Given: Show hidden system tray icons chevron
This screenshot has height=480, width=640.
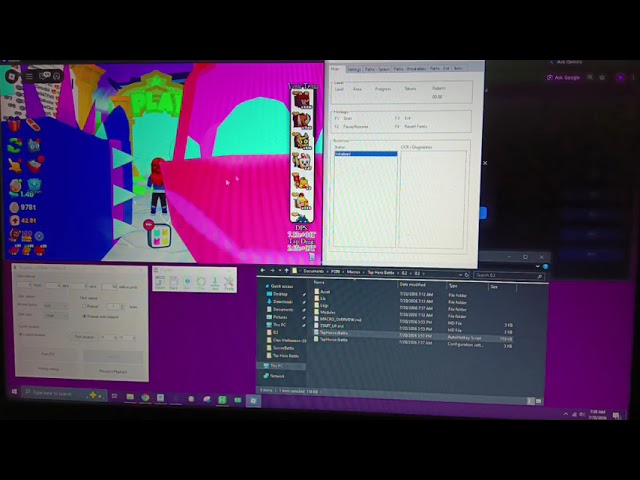Looking at the screenshot, I should (566, 414).
